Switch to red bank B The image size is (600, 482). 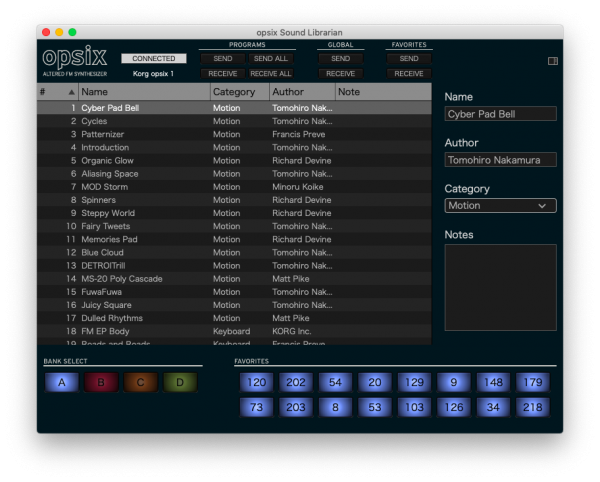(101, 382)
